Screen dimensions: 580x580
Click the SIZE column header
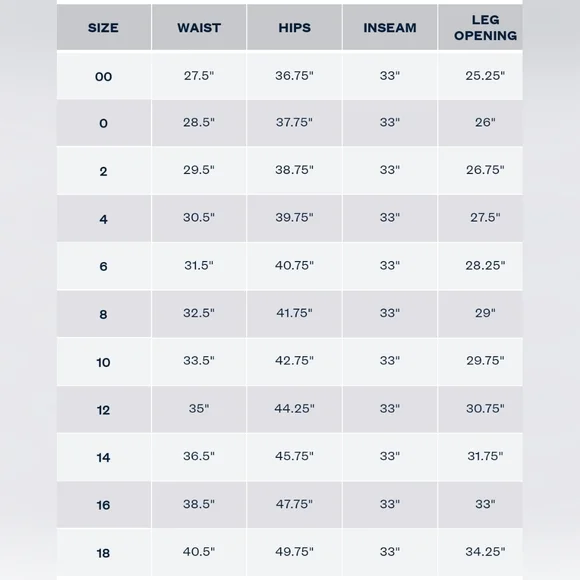click(x=103, y=28)
